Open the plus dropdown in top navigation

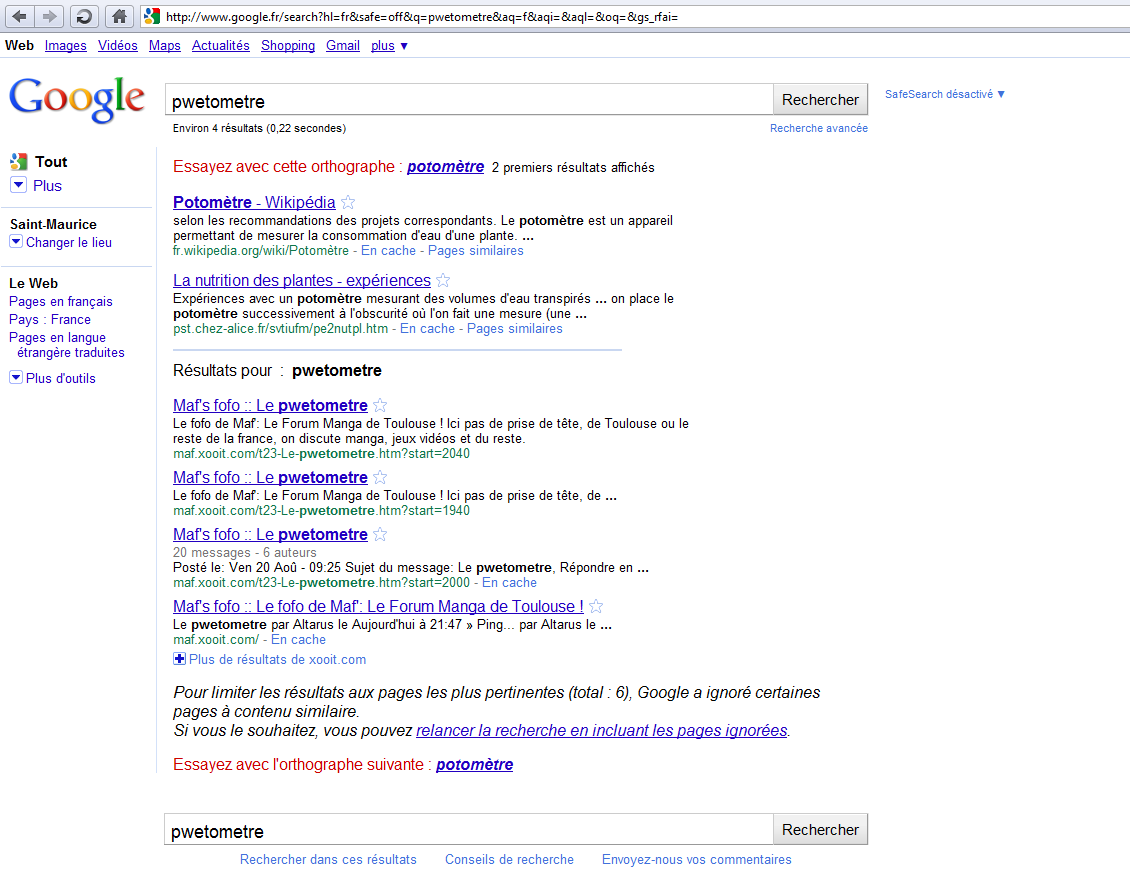point(389,45)
